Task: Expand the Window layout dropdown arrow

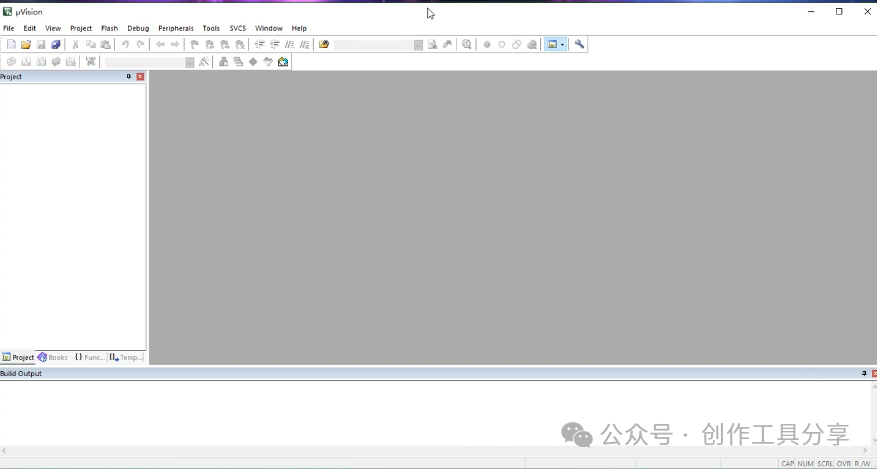Action: click(x=563, y=44)
